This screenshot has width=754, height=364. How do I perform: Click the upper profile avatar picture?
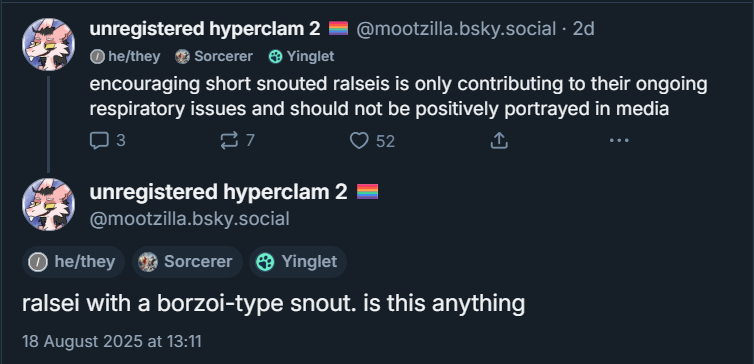click(48, 44)
